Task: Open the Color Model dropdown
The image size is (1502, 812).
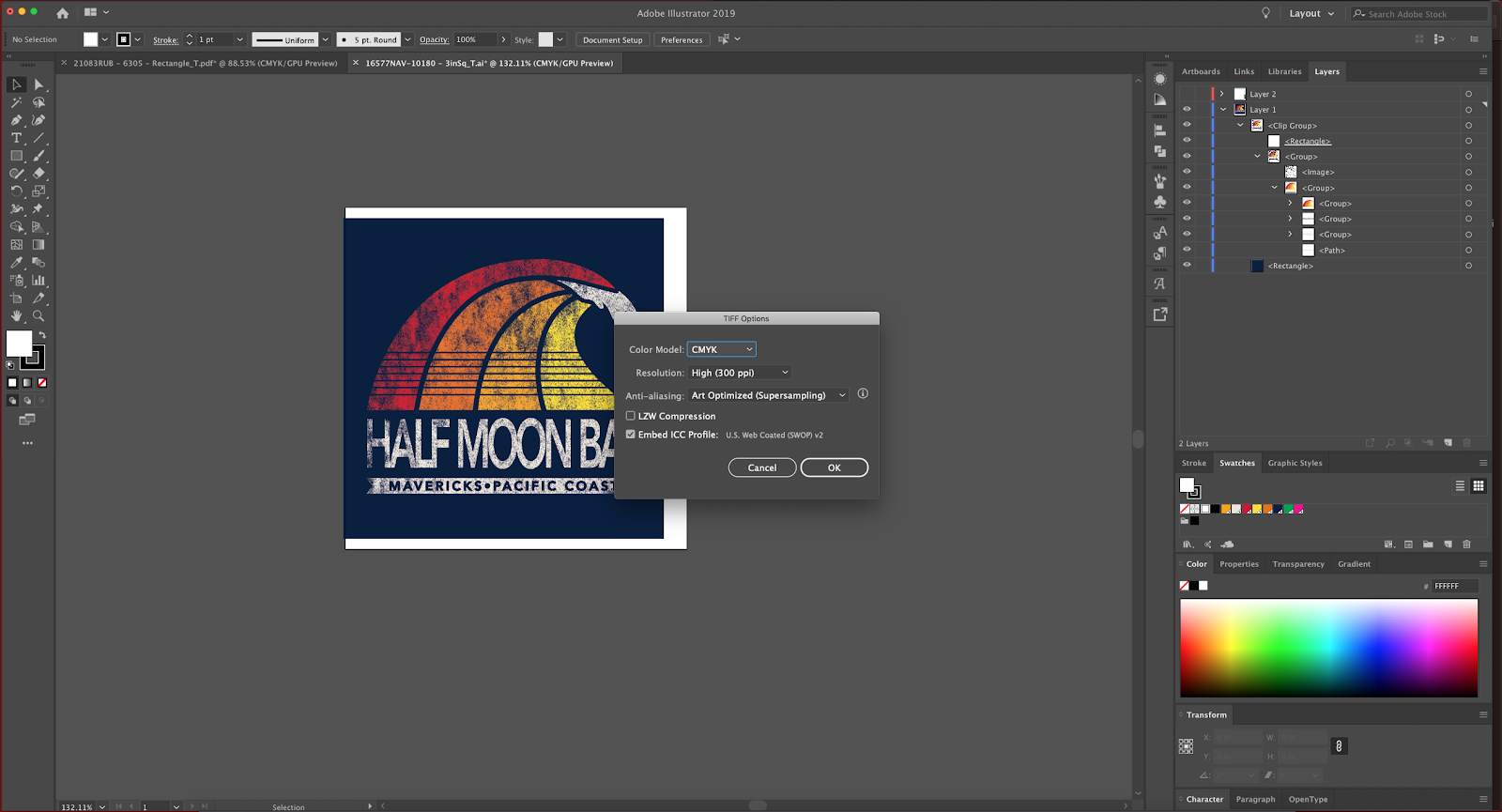Action: [x=722, y=349]
